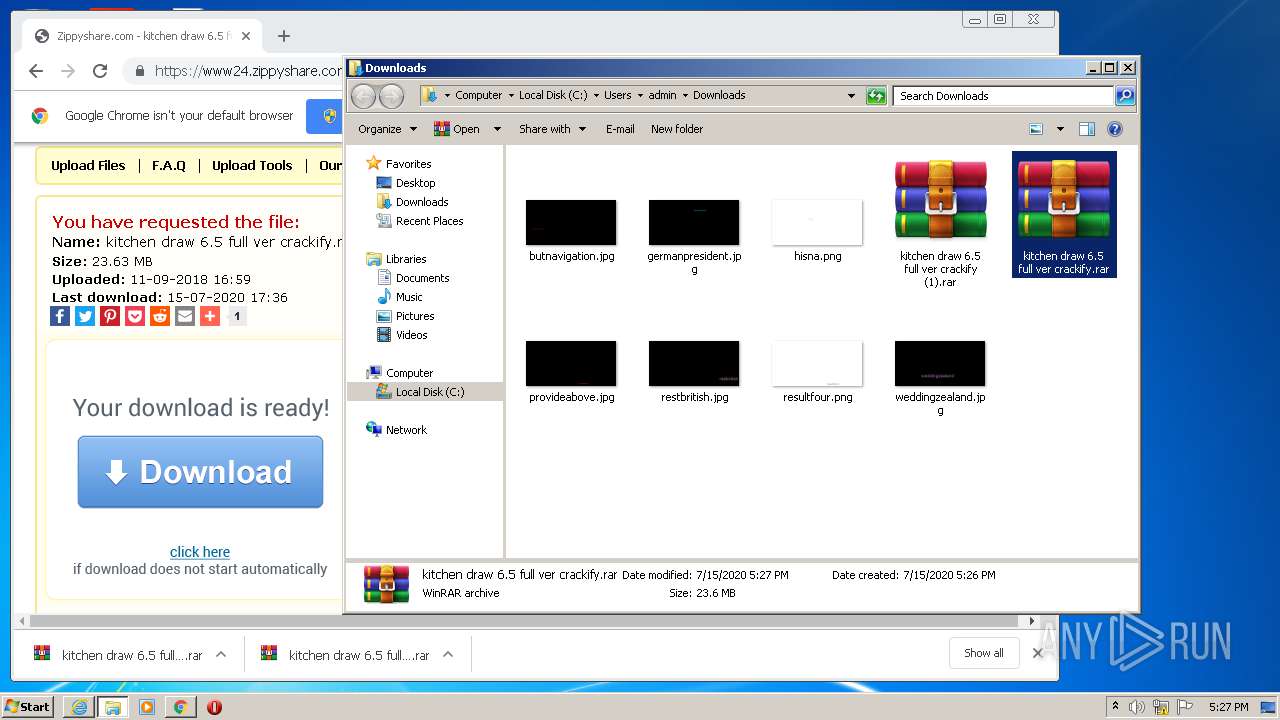1280x720 pixels.
Task: Open Upload Files on Zippyshare menu
Action: click(88, 166)
